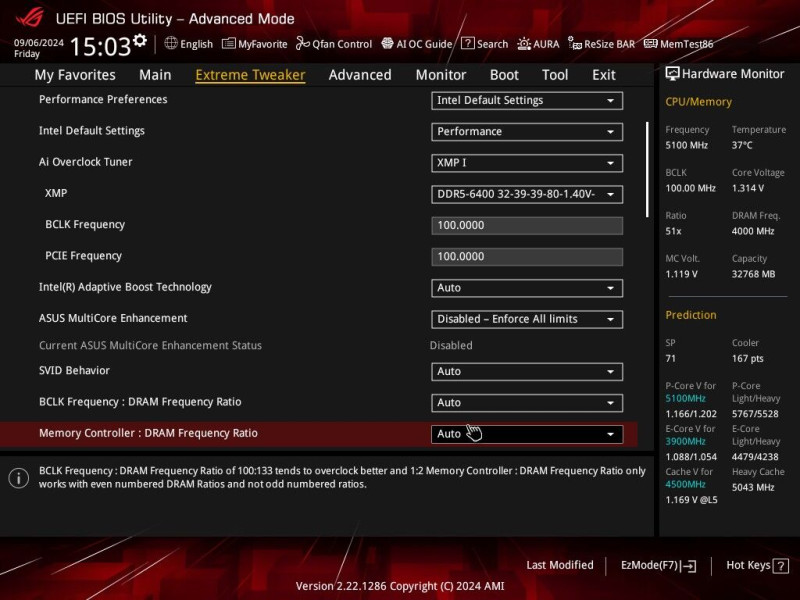800x600 pixels.
Task: Click the info icon in the help area
Action: point(18,478)
